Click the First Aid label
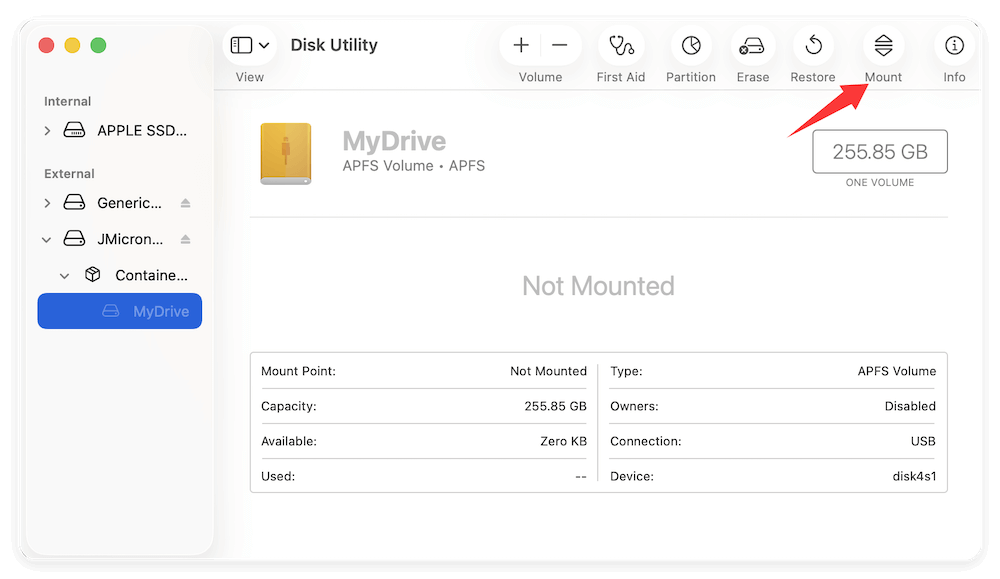Viewport: 1000px width, 579px height. pyautogui.click(x=620, y=76)
